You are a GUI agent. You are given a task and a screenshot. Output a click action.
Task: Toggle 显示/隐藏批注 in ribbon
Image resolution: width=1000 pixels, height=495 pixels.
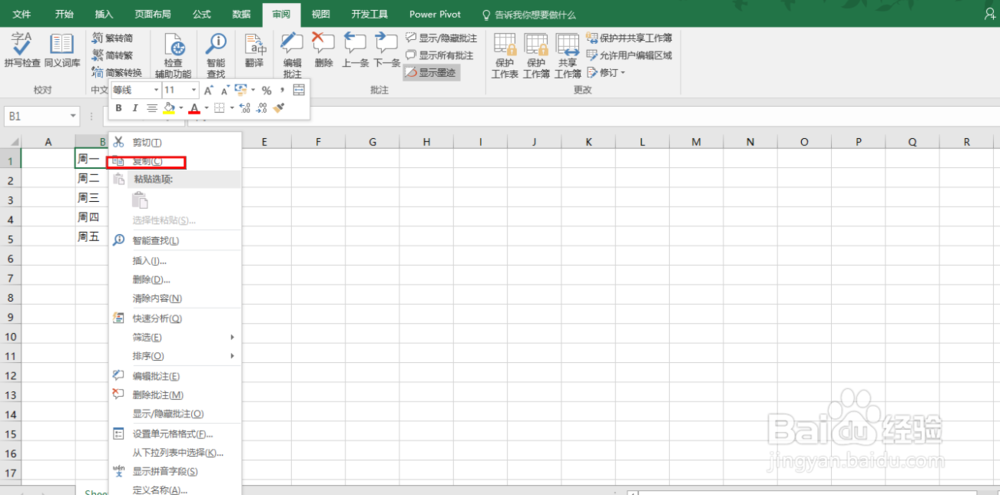coord(441,38)
